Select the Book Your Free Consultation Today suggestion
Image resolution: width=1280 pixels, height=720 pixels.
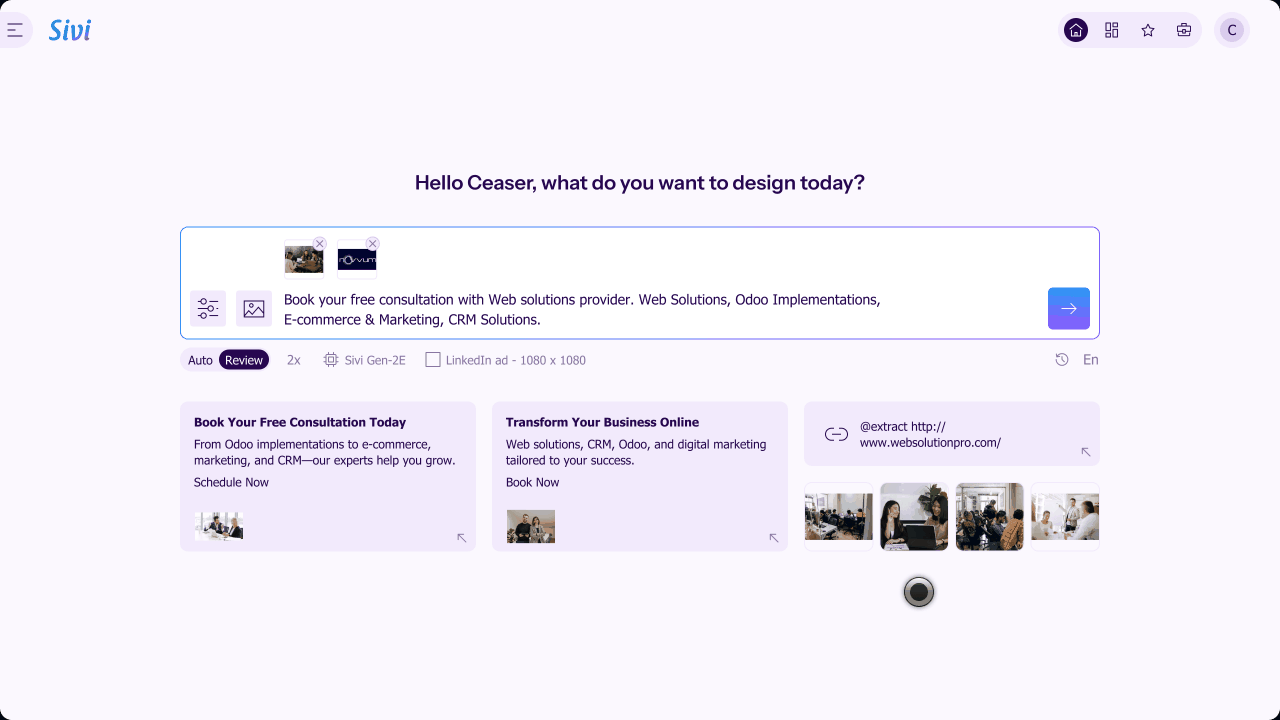328,476
